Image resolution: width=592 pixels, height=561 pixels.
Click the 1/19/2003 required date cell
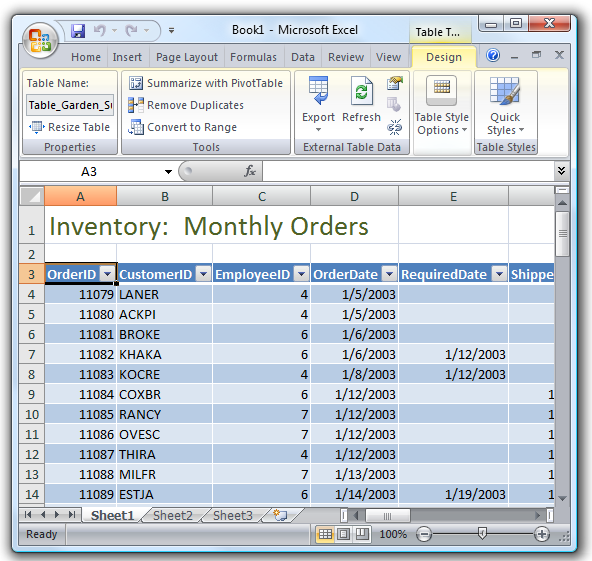pos(453,494)
